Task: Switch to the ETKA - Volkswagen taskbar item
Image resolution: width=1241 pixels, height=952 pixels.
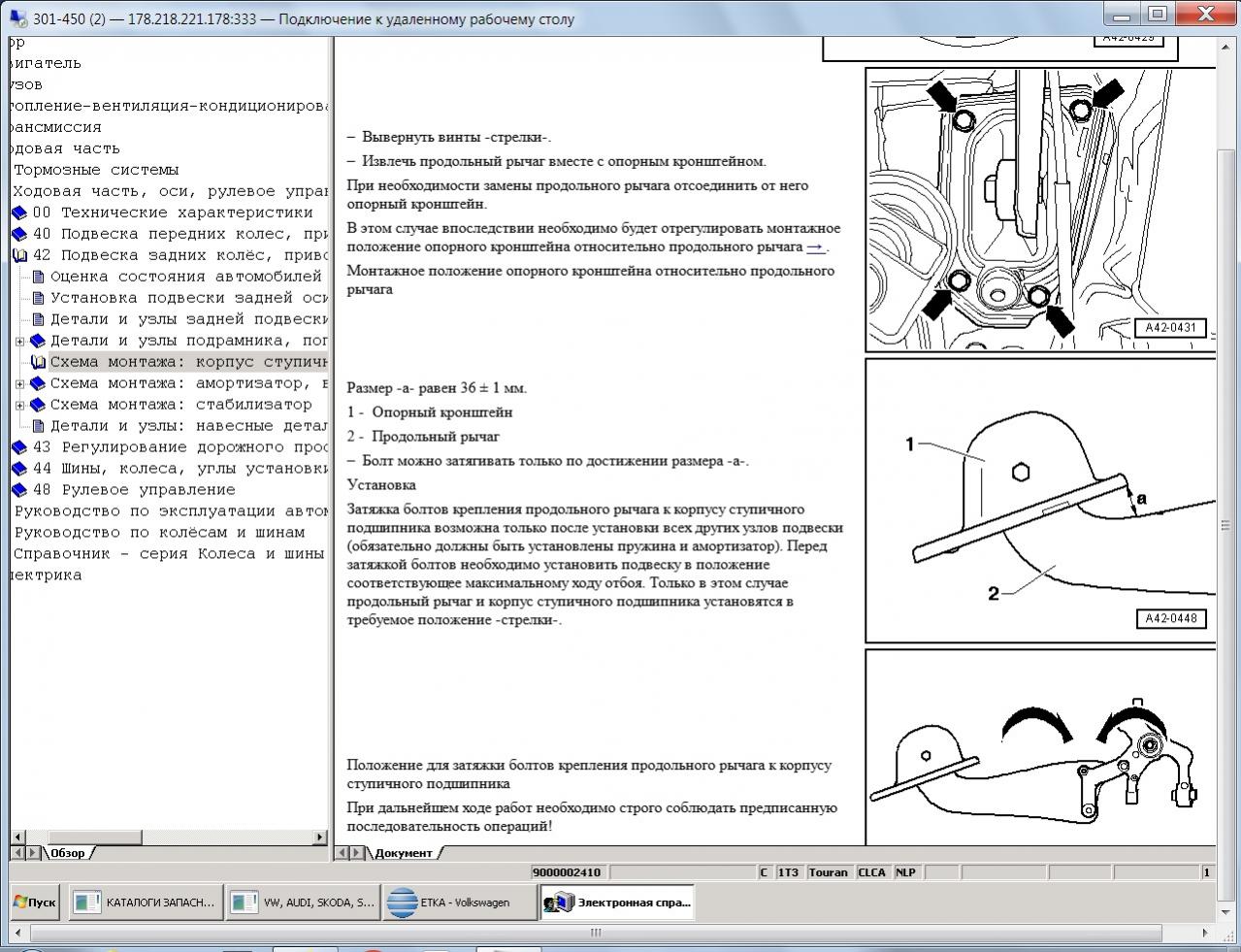Action: click(460, 903)
